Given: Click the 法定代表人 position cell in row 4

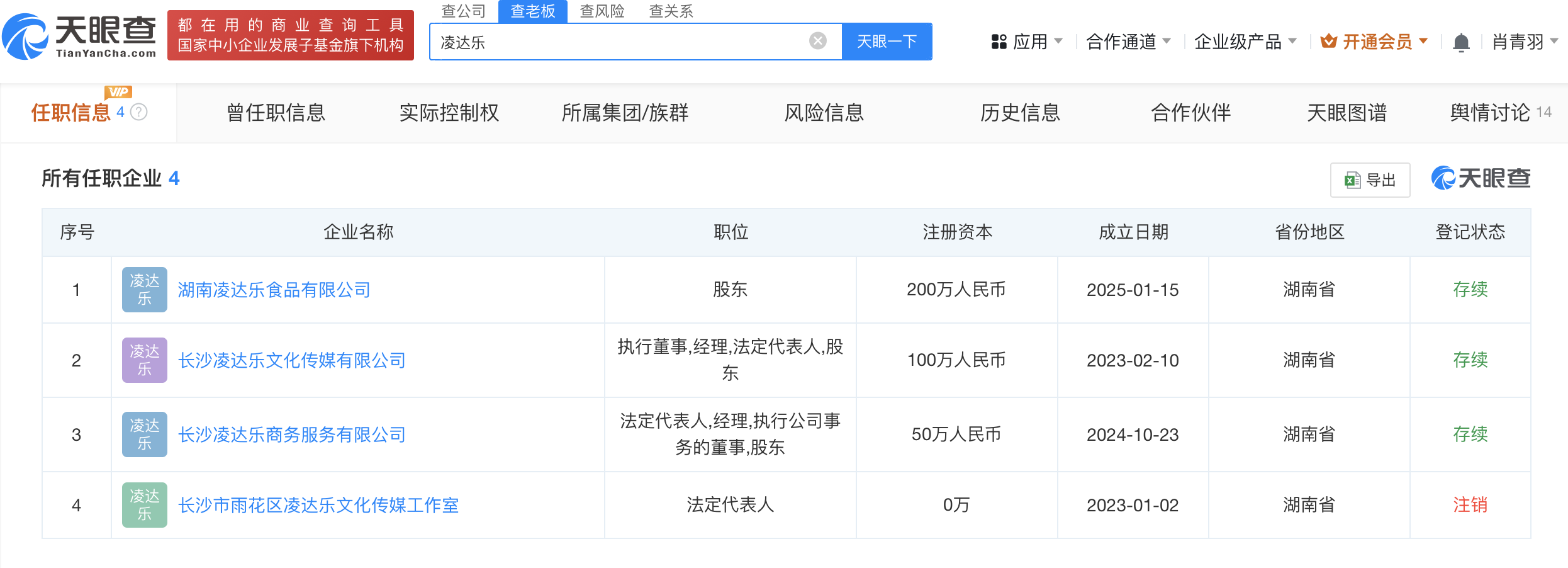Looking at the screenshot, I should click(731, 505).
